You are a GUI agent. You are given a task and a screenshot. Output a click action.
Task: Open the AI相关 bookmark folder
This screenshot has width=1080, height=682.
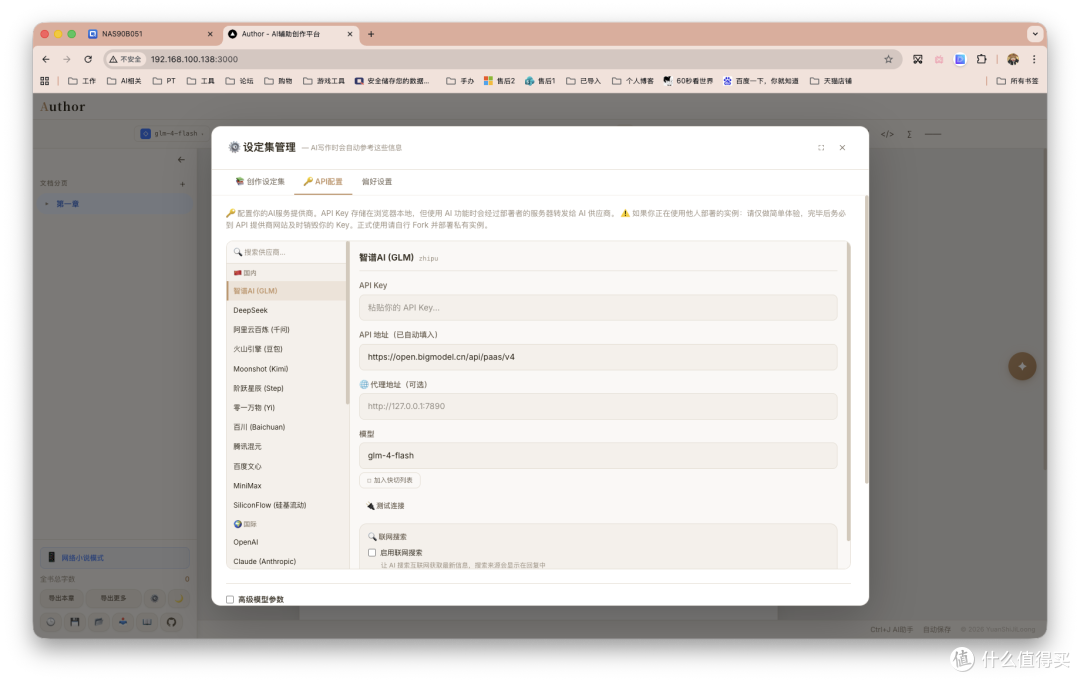(x=124, y=81)
